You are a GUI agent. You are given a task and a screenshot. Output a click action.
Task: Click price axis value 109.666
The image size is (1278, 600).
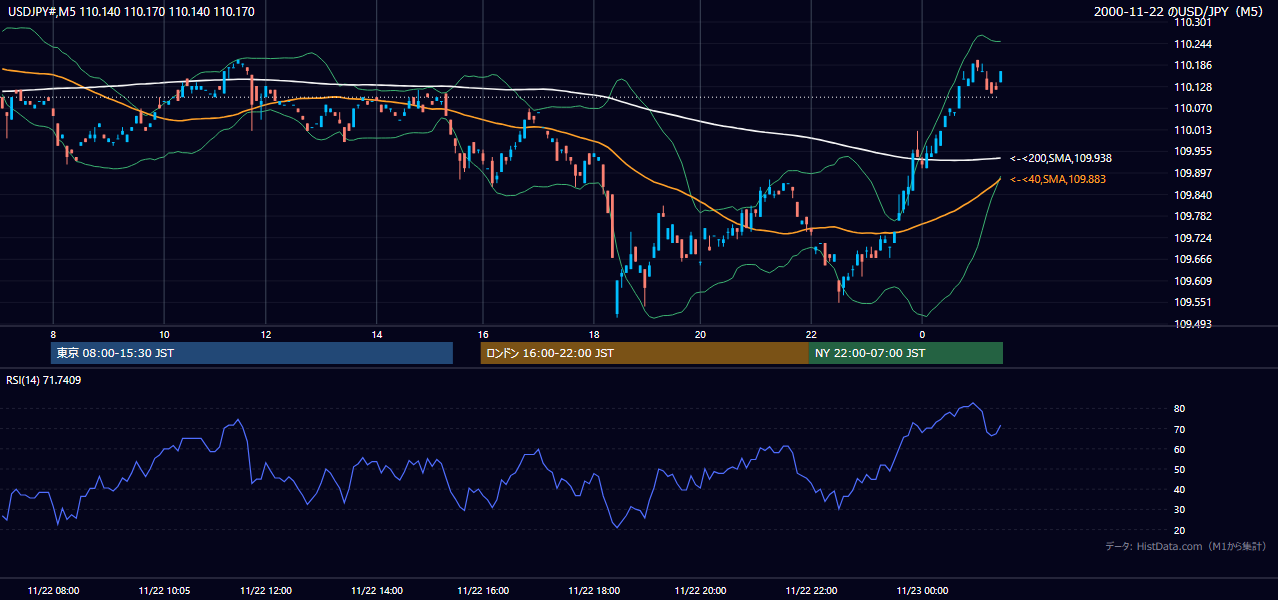point(1195,259)
